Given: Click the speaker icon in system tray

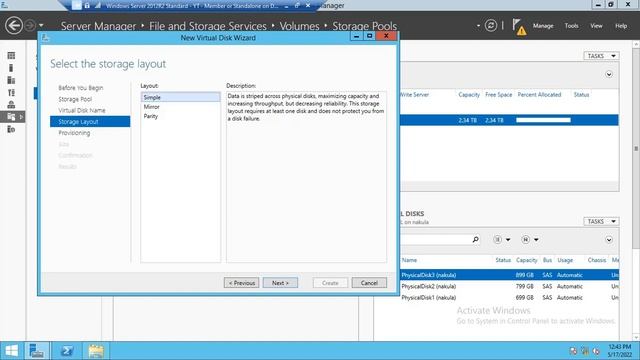Looking at the screenshot, I should (x=596, y=351).
